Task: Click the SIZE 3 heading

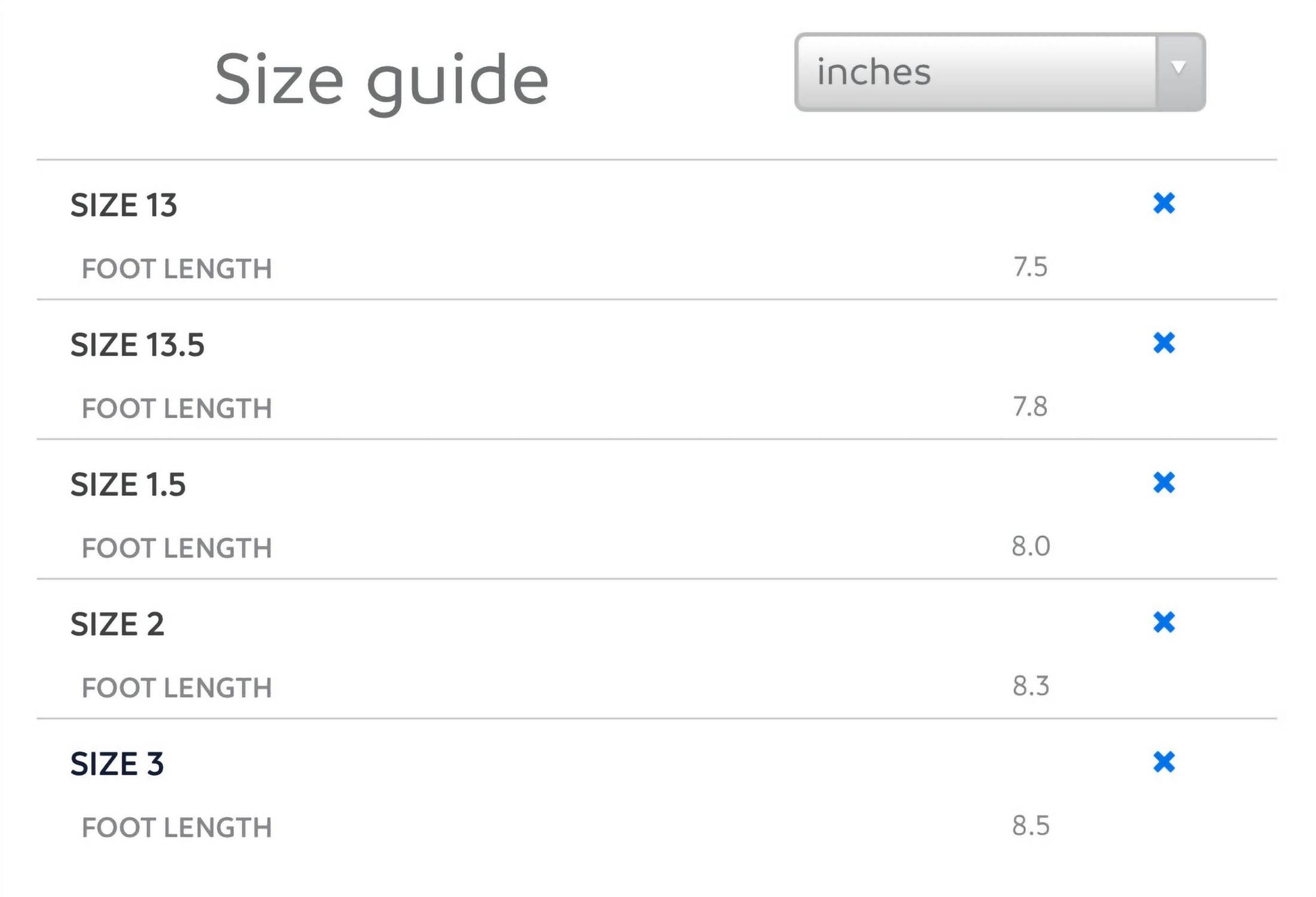Action: click(117, 764)
